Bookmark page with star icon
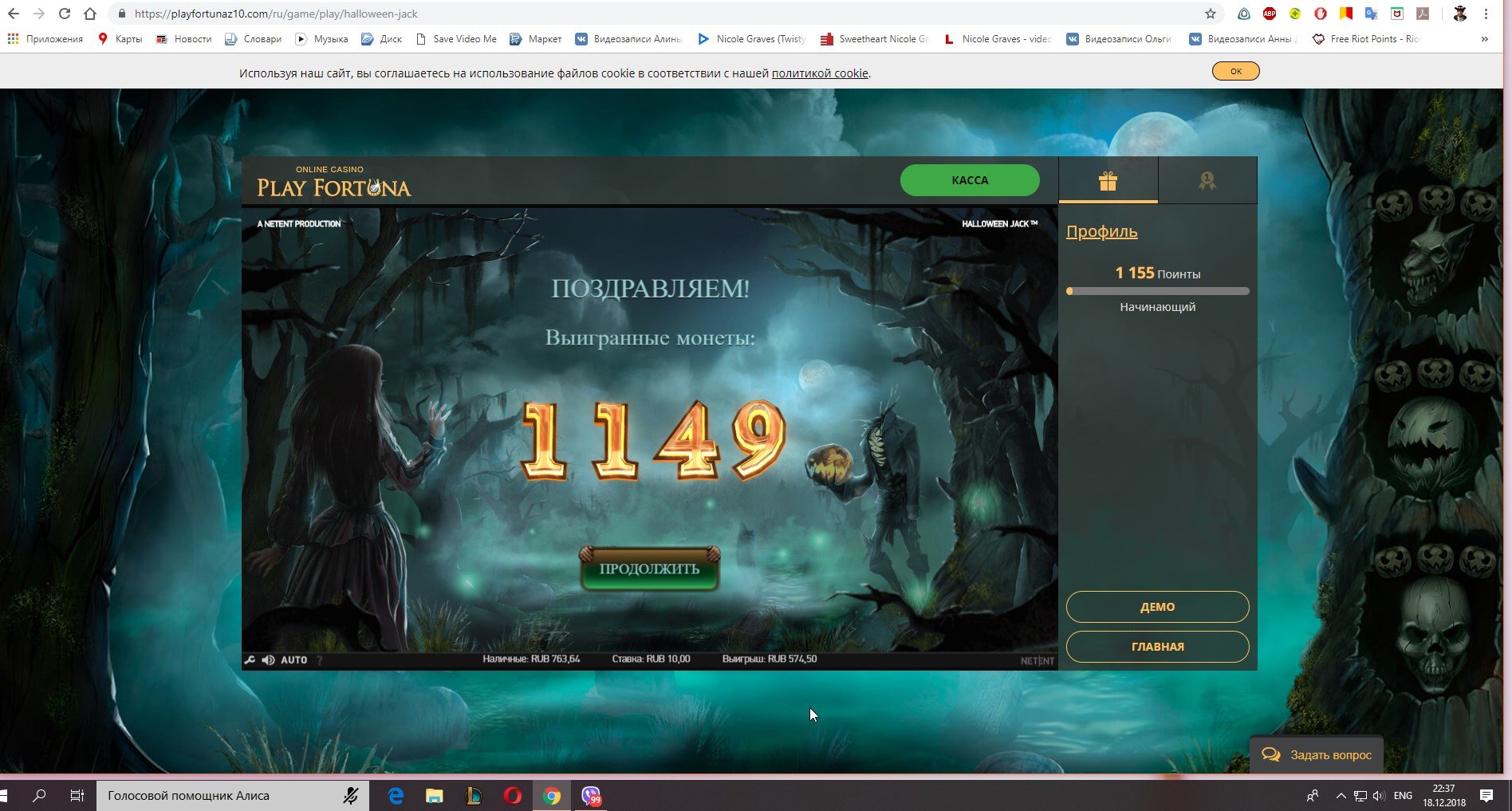 click(x=1210, y=14)
